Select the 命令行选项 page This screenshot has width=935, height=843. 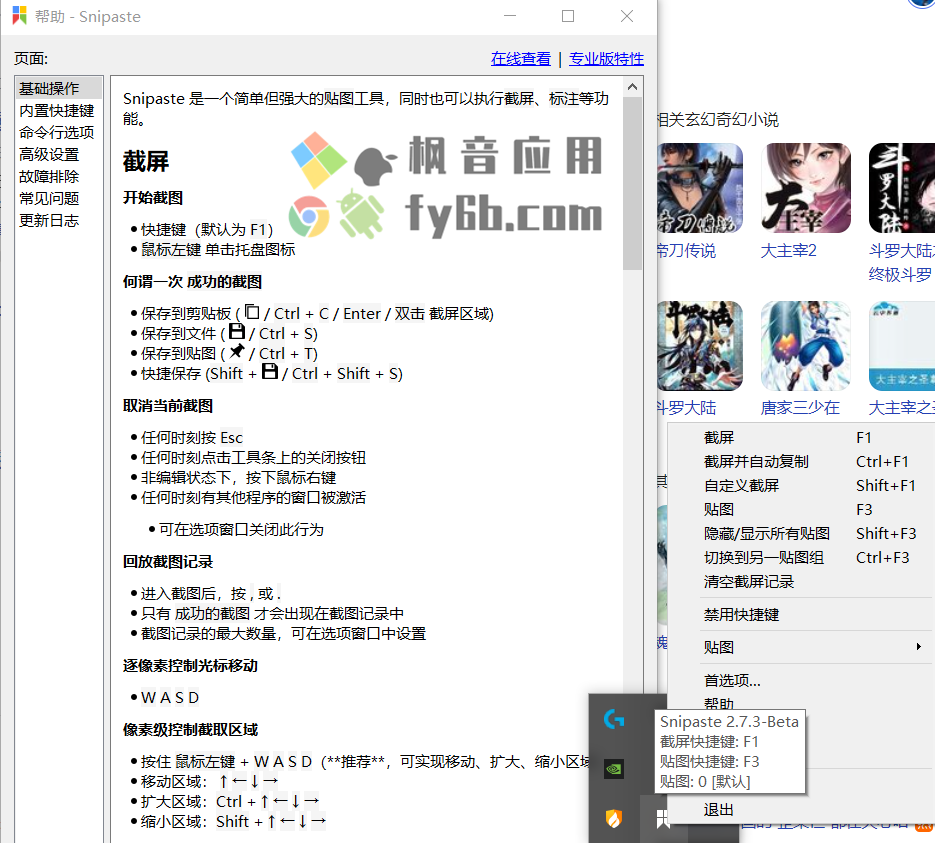(x=57, y=132)
